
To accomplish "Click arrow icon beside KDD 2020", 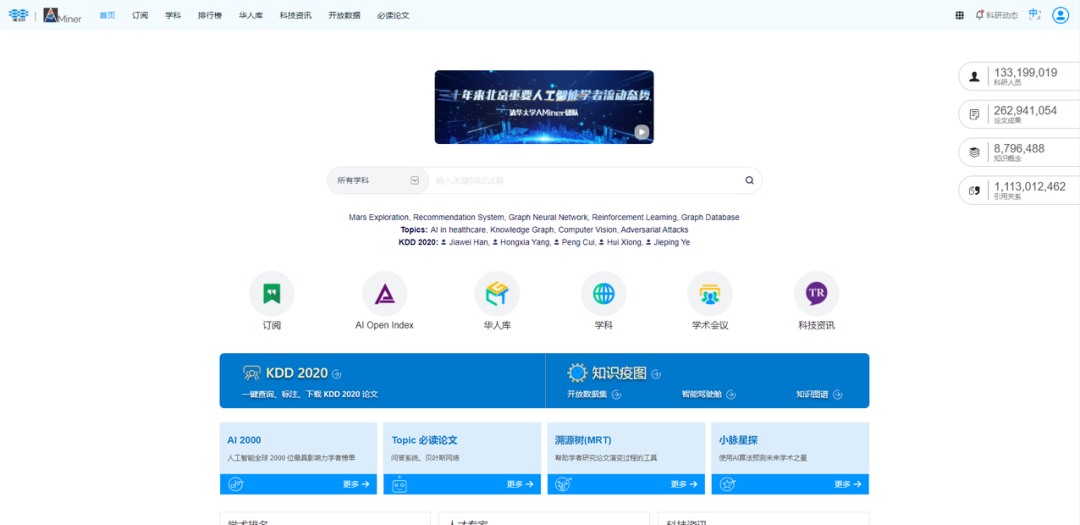I will [336, 374].
